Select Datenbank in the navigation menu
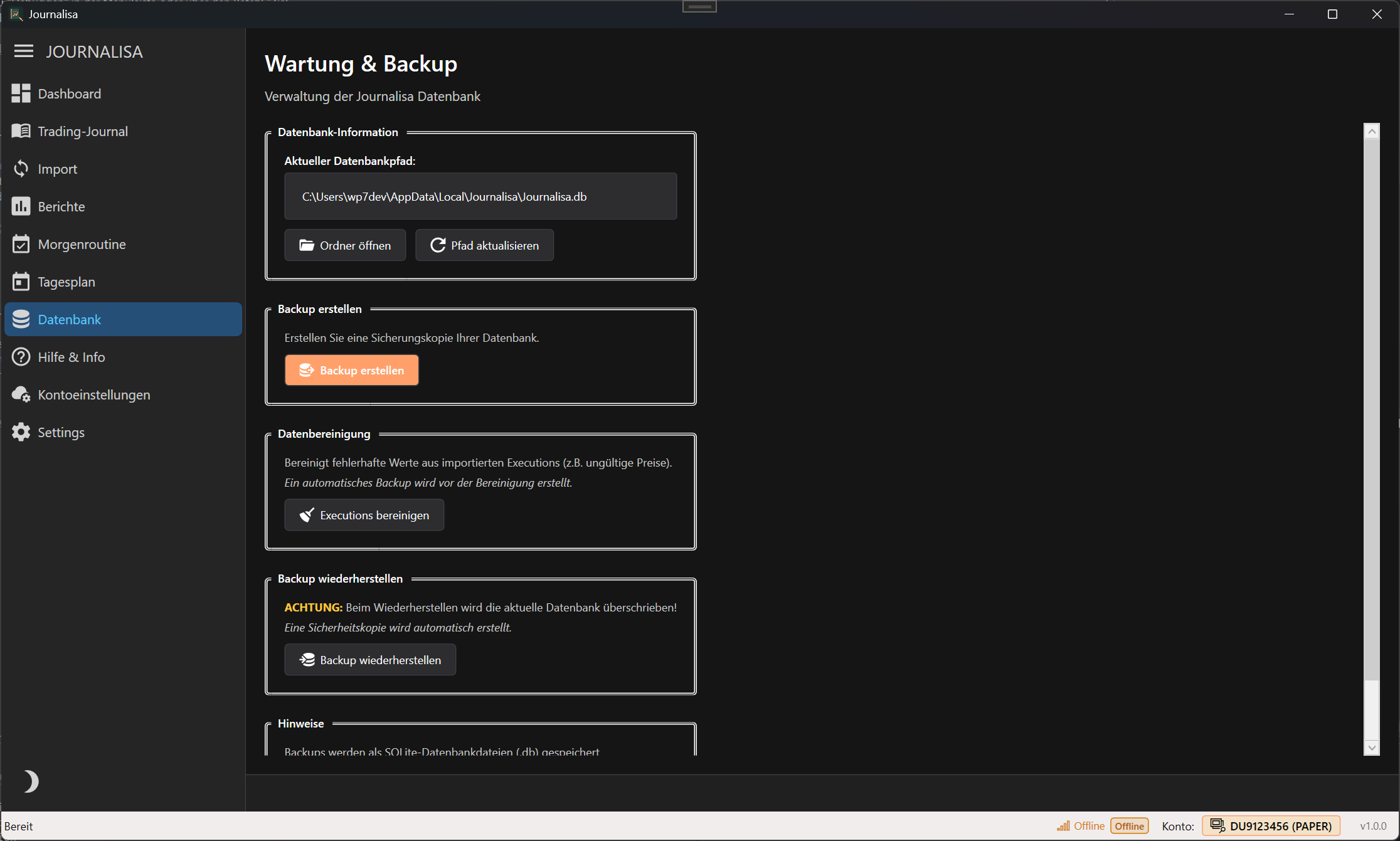The width and height of the screenshot is (1400, 841). (x=69, y=319)
